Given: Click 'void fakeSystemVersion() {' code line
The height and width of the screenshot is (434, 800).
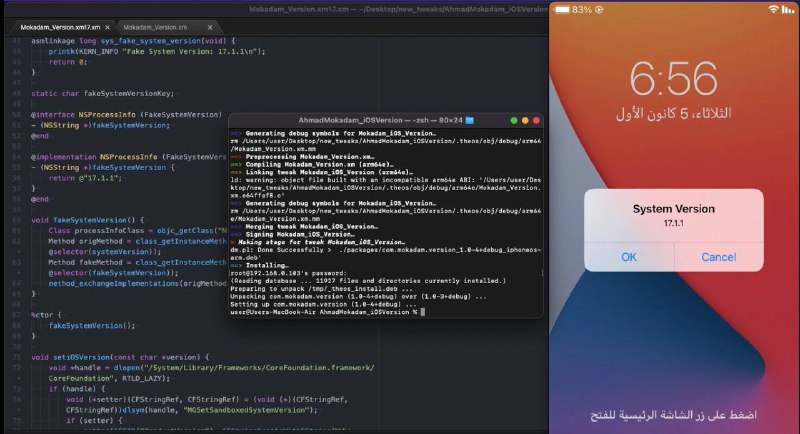Looking at the screenshot, I should 88,220.
